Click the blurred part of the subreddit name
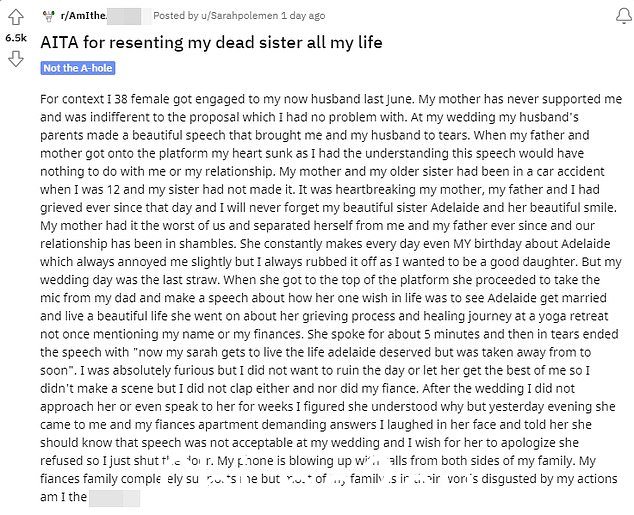This screenshot has height=515, width=634. [x=124, y=17]
